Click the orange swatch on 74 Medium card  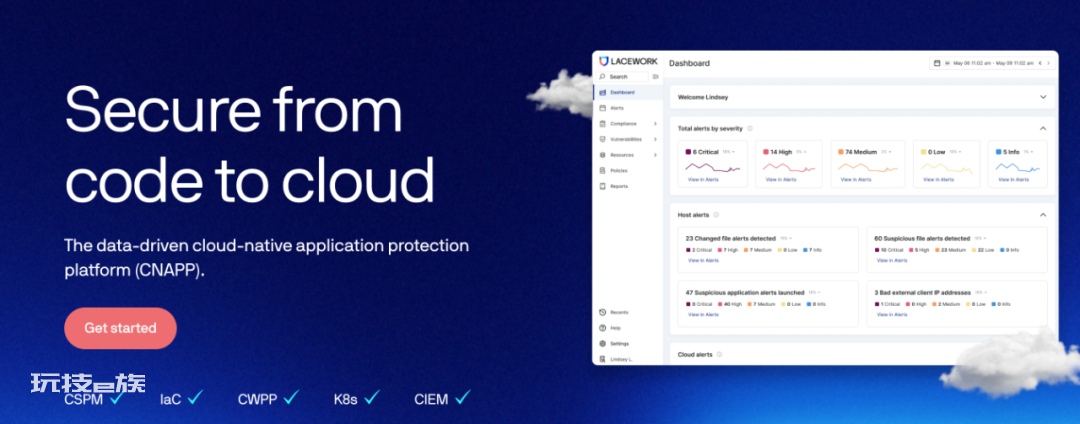click(x=841, y=151)
